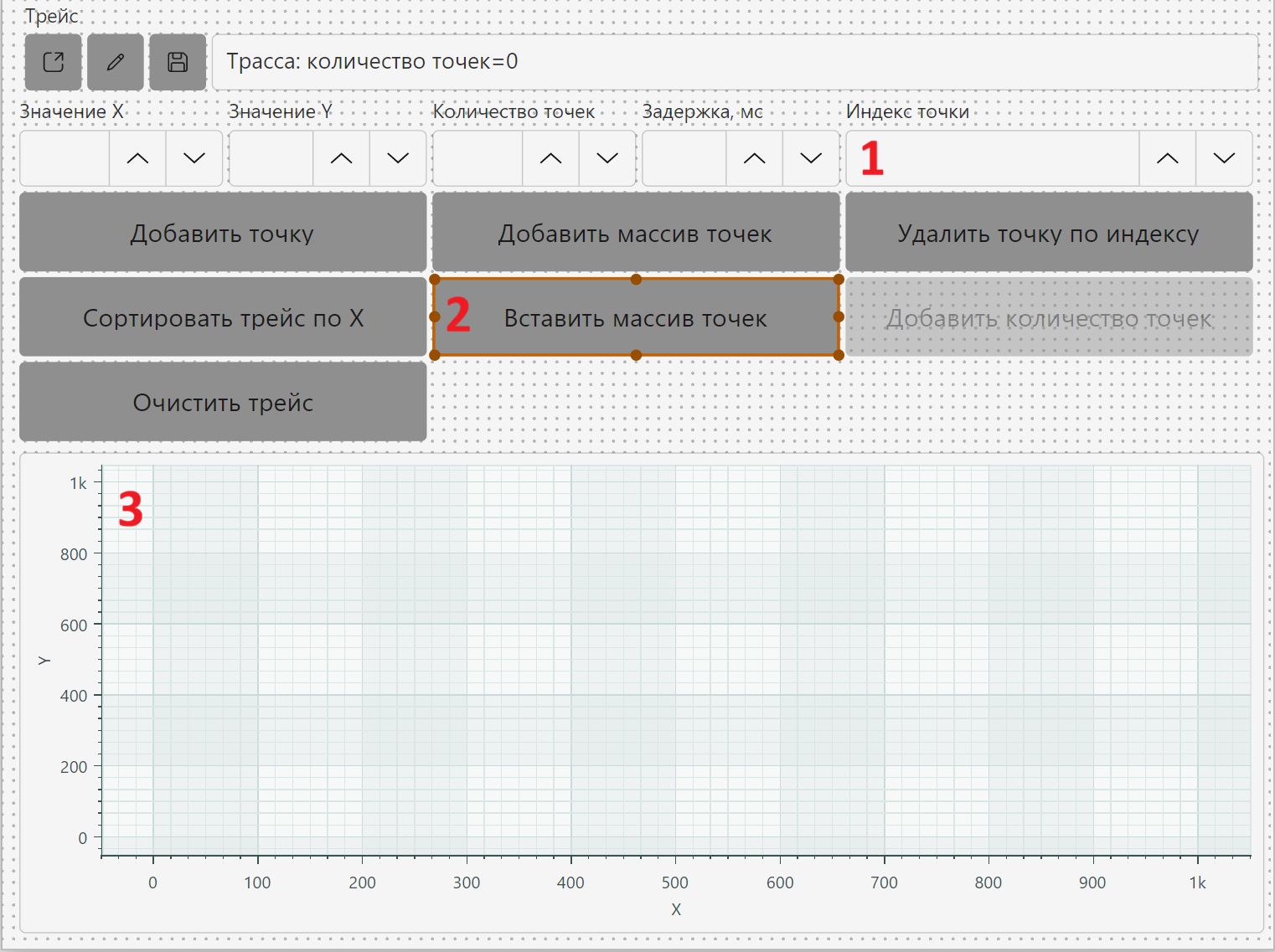1275x952 pixels.
Task: Click the 800 tick on Y axis
Action: click(74, 554)
